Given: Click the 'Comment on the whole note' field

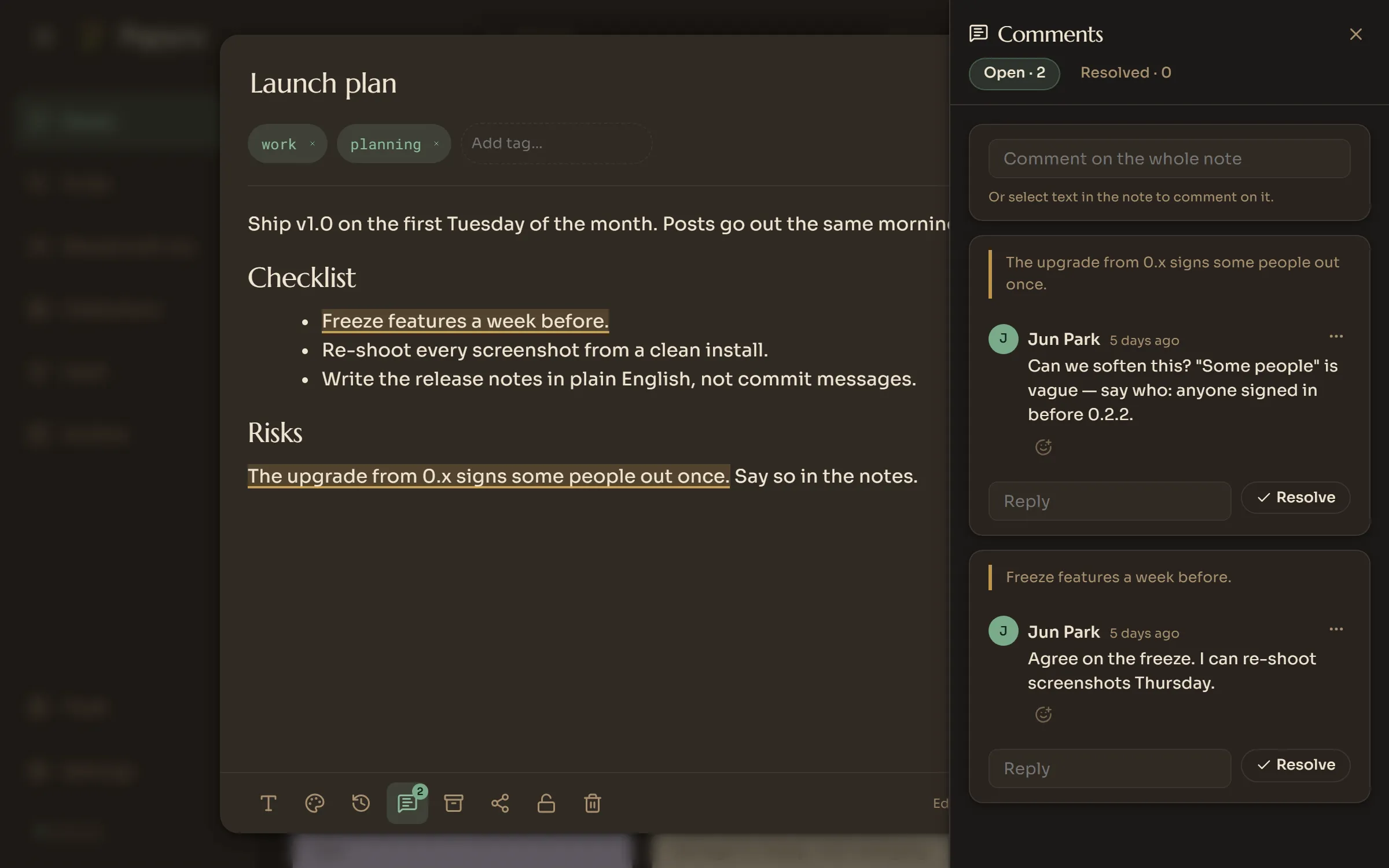Looking at the screenshot, I should (1169, 159).
